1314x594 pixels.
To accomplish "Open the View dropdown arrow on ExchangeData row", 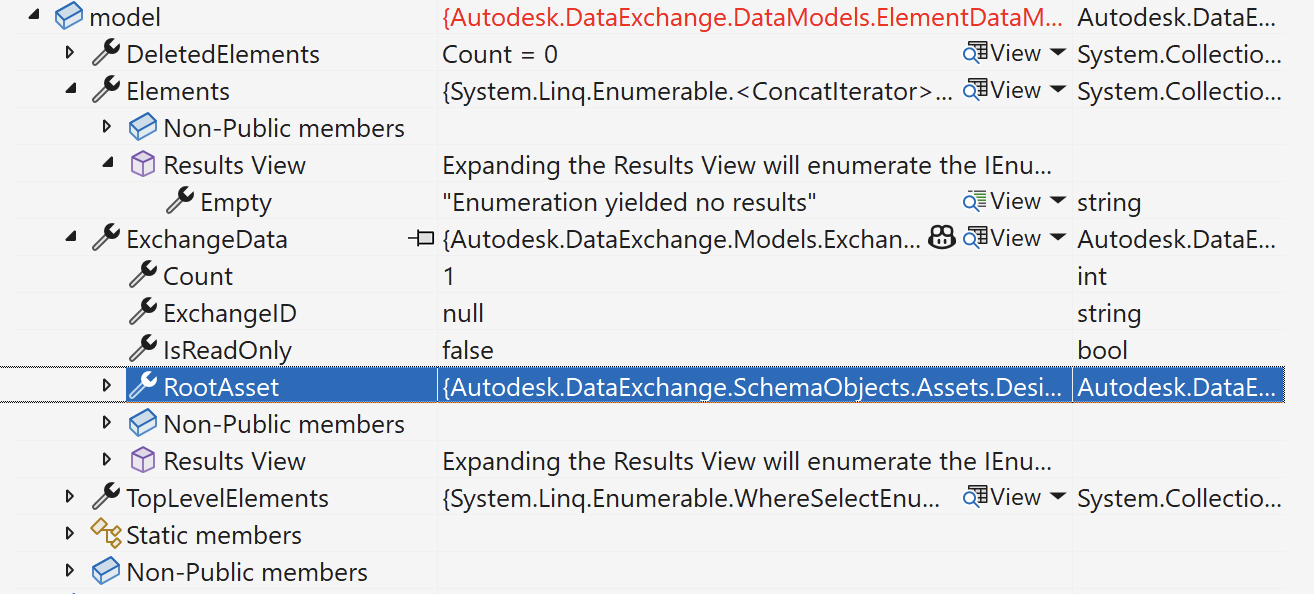I will (x=1058, y=238).
